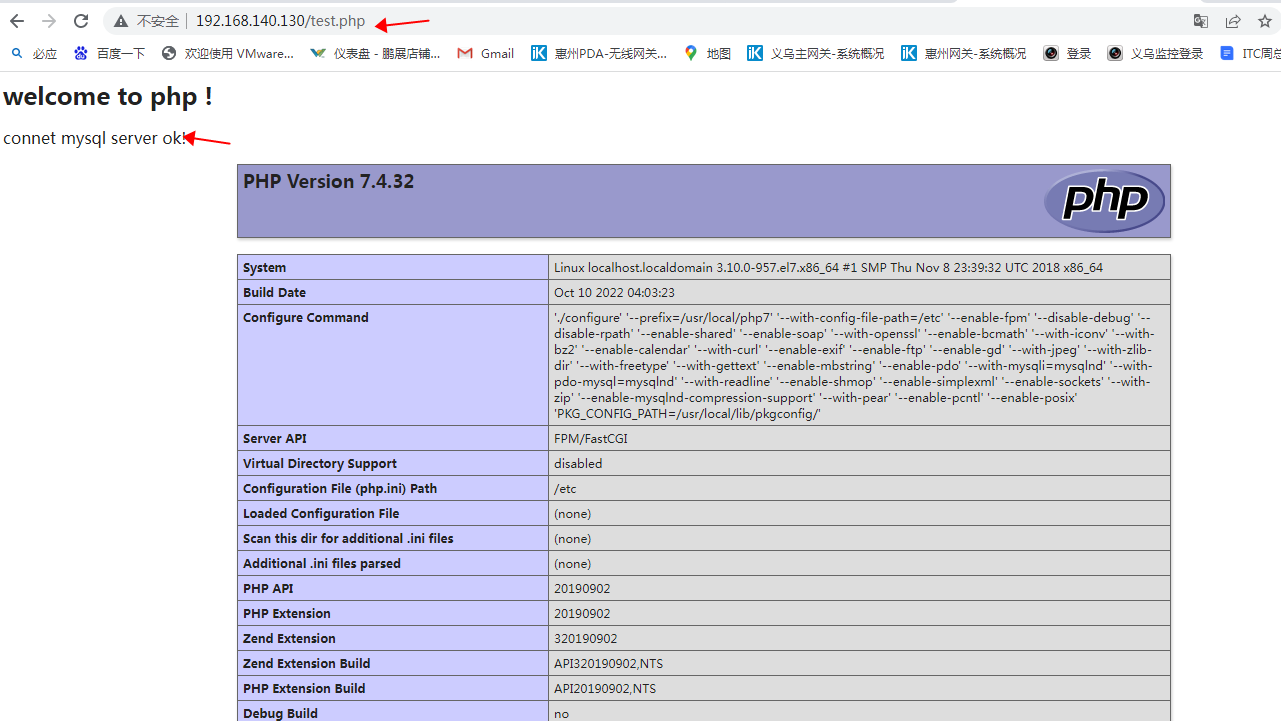Open the 仪表盘 - 鹏展店铺 bookmark
The height and width of the screenshot is (721, 1281).
(x=376, y=53)
